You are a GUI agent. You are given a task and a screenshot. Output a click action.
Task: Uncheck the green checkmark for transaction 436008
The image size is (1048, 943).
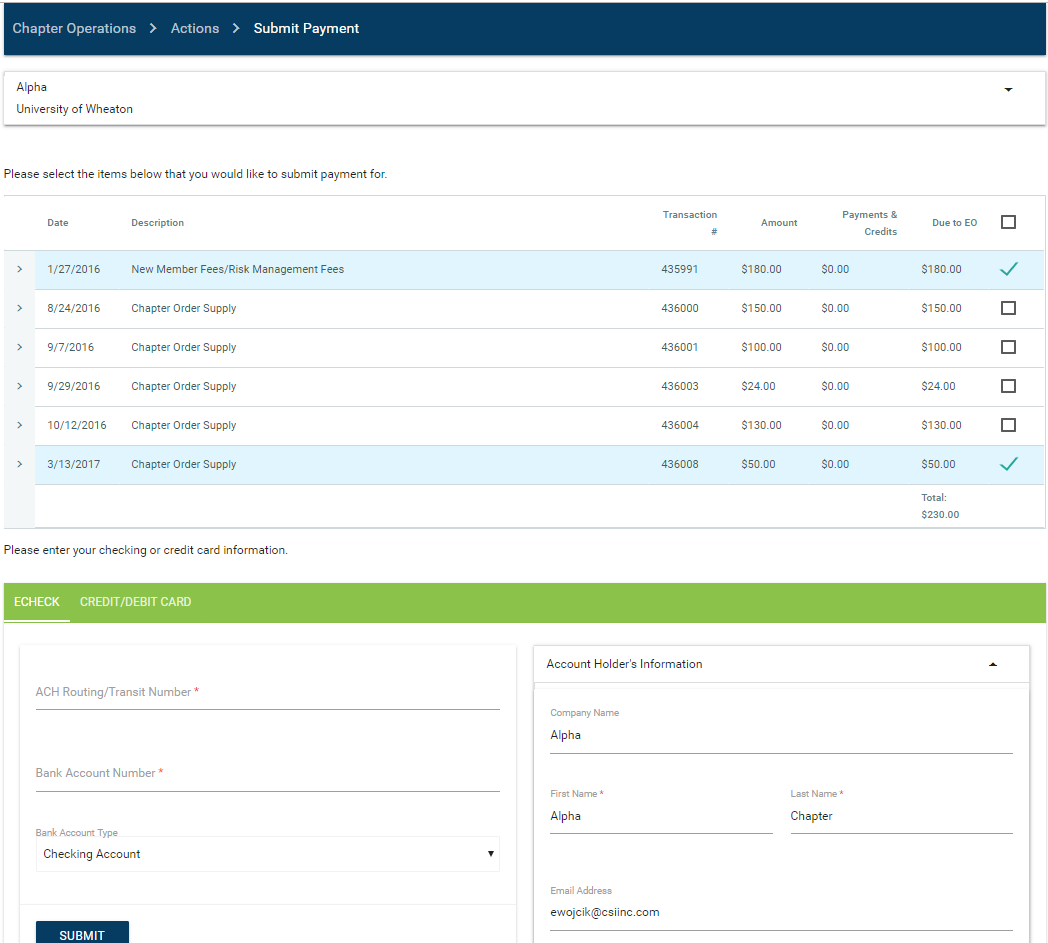coord(1008,464)
